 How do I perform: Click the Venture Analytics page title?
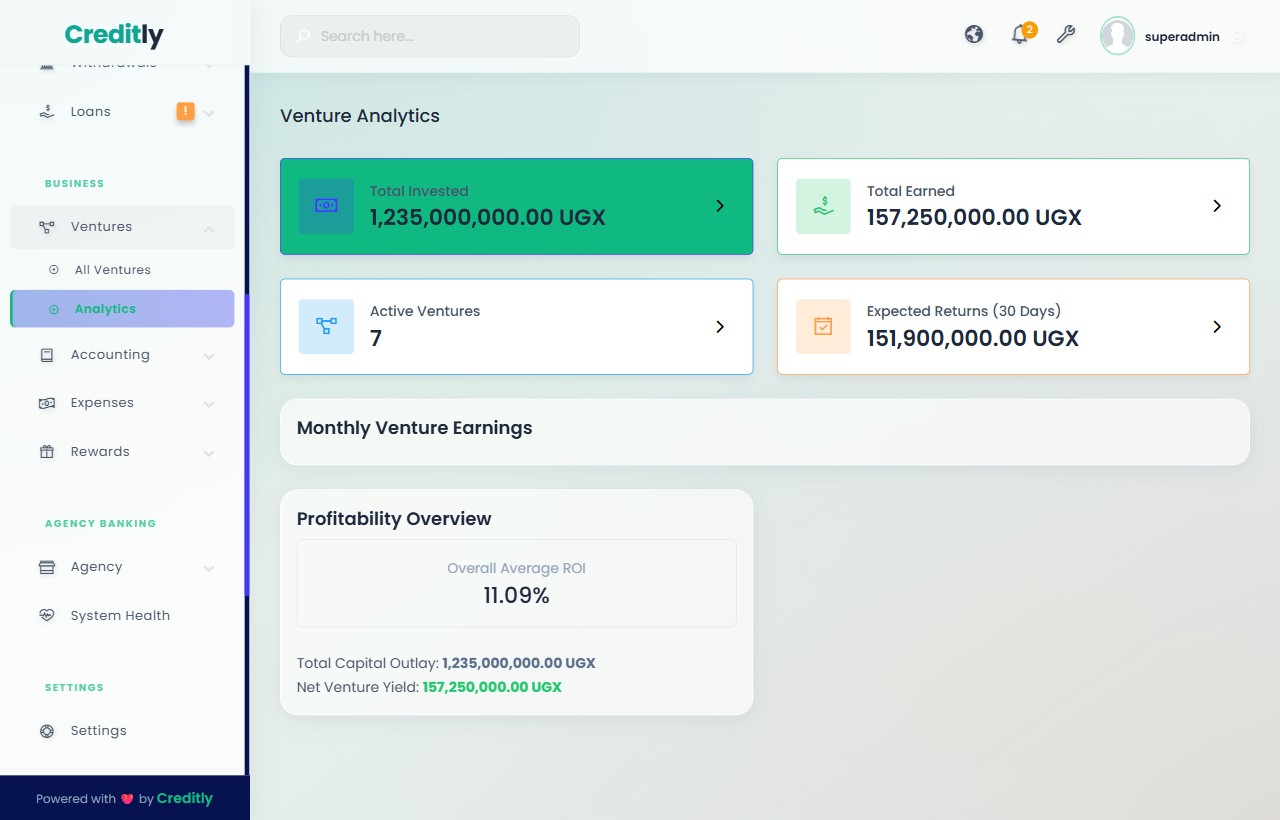click(360, 116)
